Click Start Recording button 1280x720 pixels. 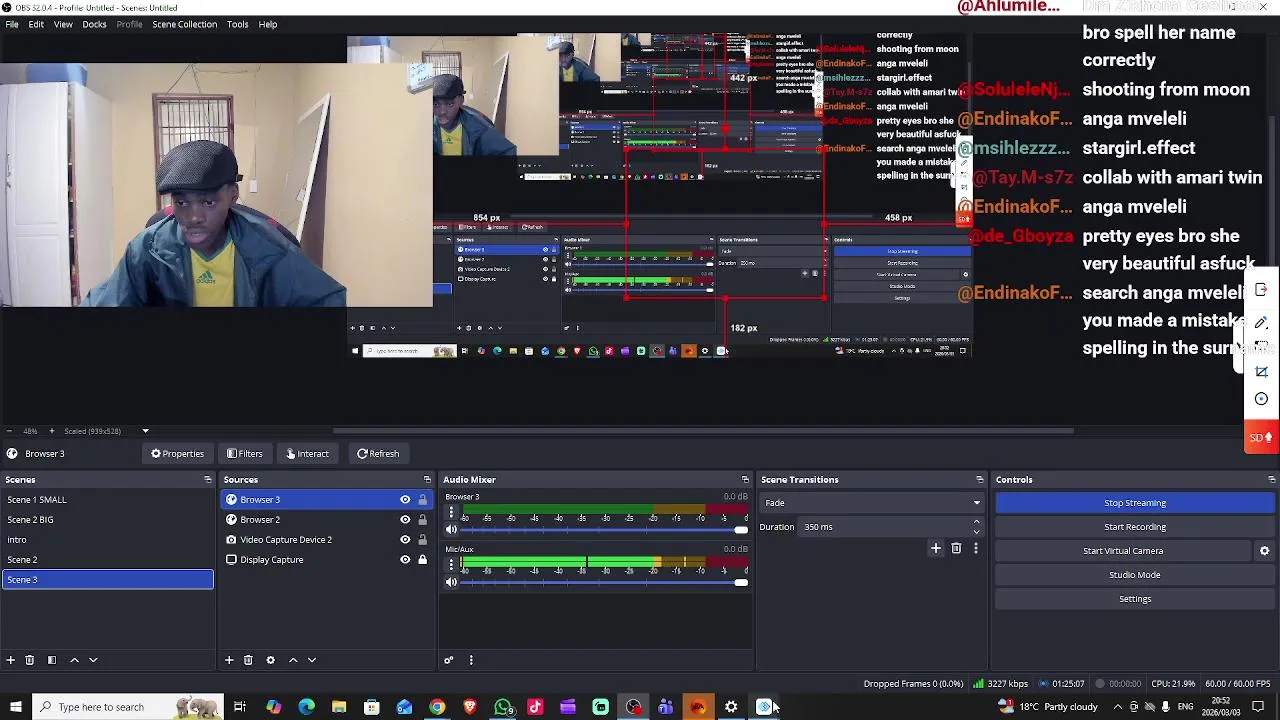tap(1135, 527)
